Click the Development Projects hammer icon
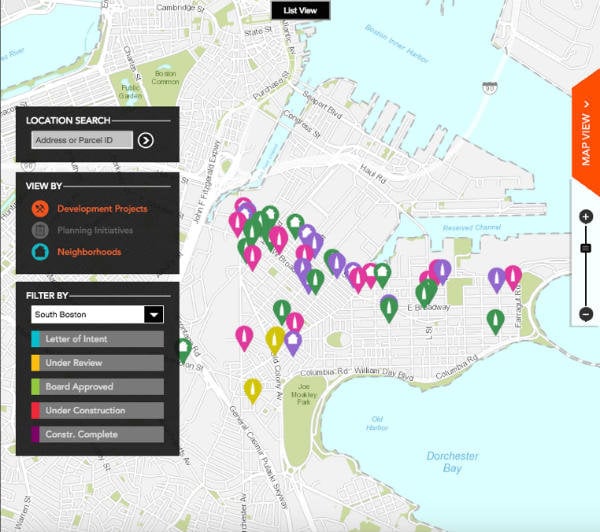600x532 pixels. point(40,209)
